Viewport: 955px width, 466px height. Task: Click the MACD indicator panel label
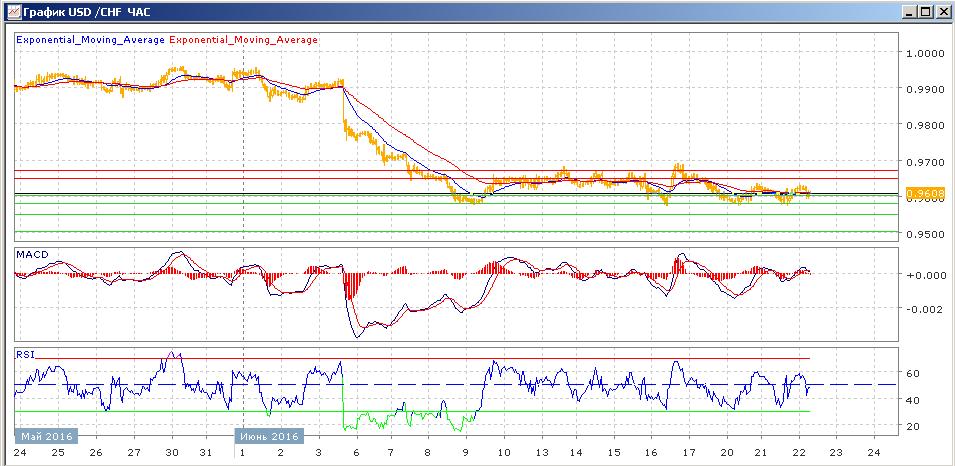point(32,255)
